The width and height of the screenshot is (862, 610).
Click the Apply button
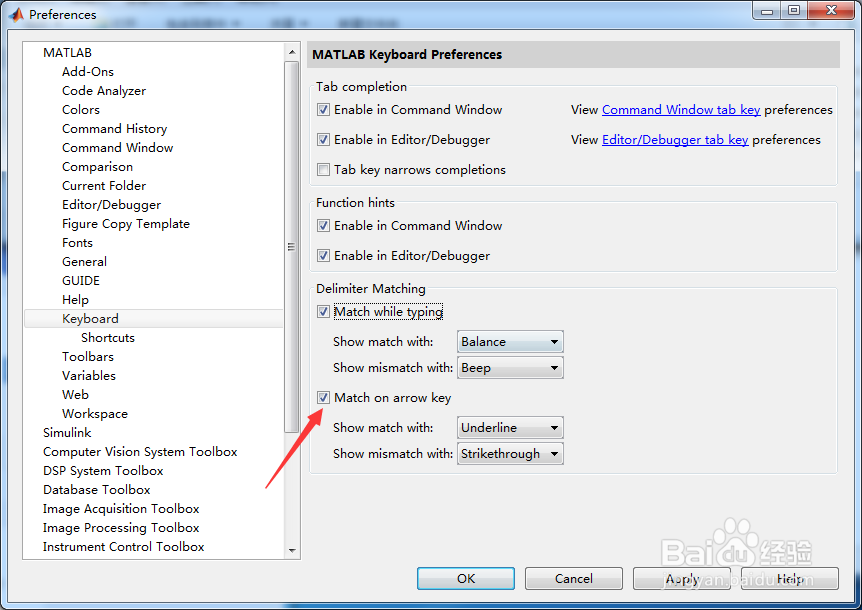coord(682,579)
